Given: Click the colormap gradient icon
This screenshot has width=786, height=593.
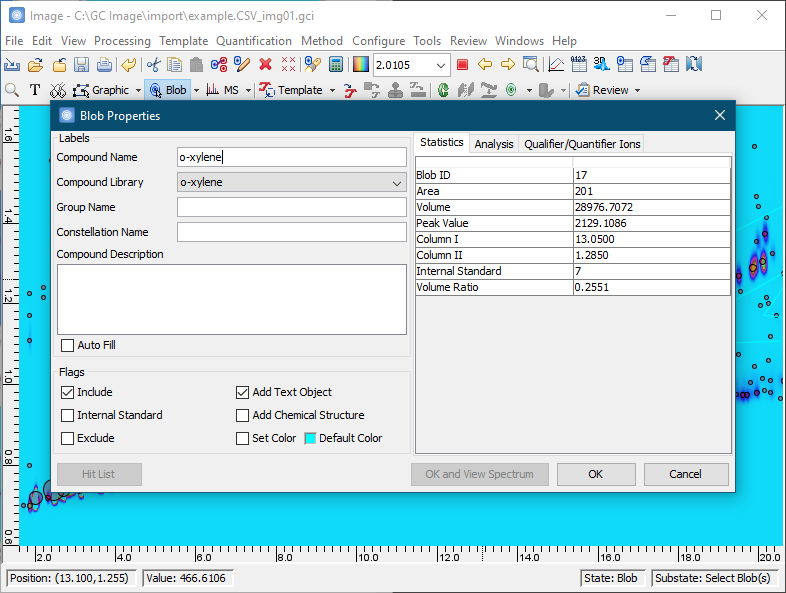Looking at the screenshot, I should coord(360,65).
